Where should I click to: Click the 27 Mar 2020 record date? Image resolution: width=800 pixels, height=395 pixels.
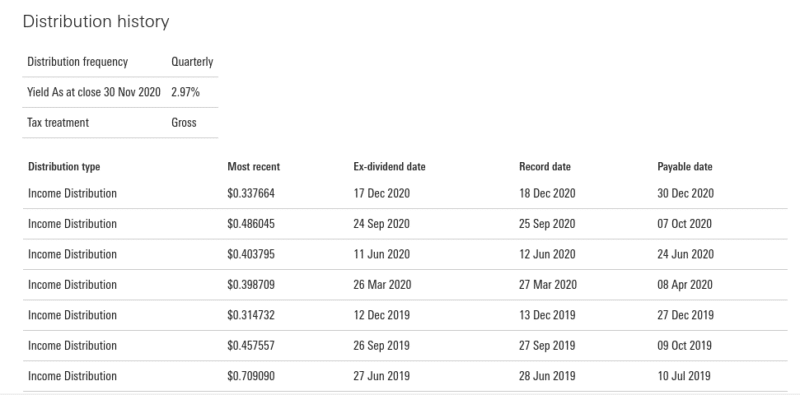pos(548,285)
